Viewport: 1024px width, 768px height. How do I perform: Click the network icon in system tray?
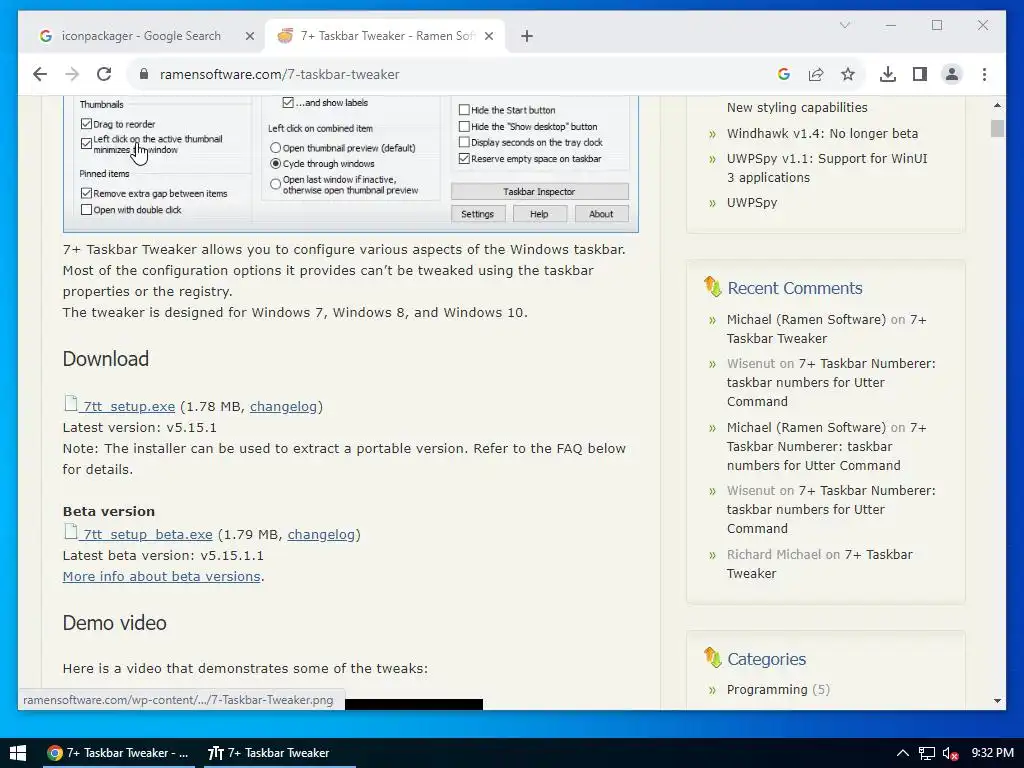927,753
